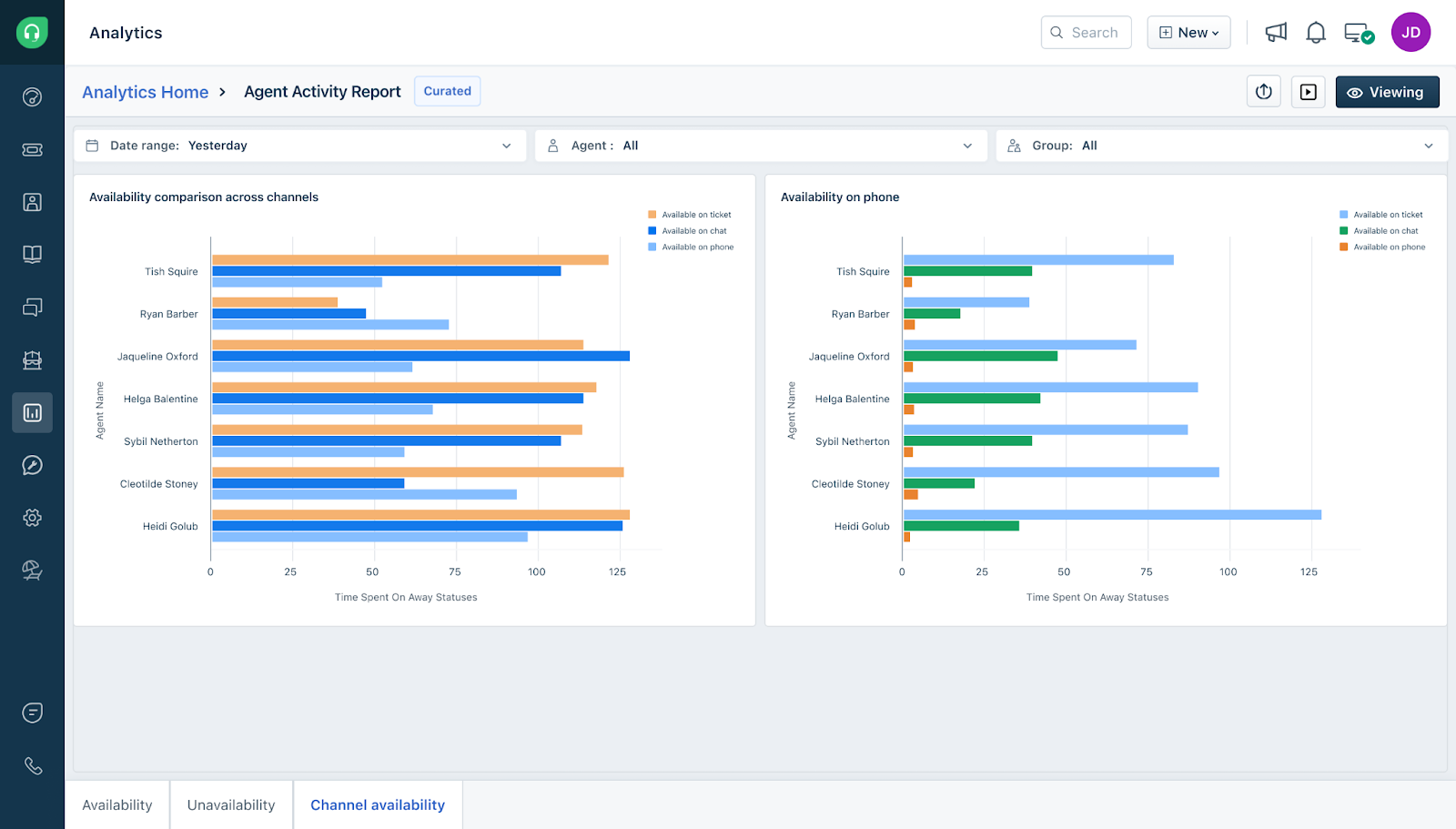Open the notifications bell icon
Viewport: 1456px width, 829px height.
[x=1316, y=33]
